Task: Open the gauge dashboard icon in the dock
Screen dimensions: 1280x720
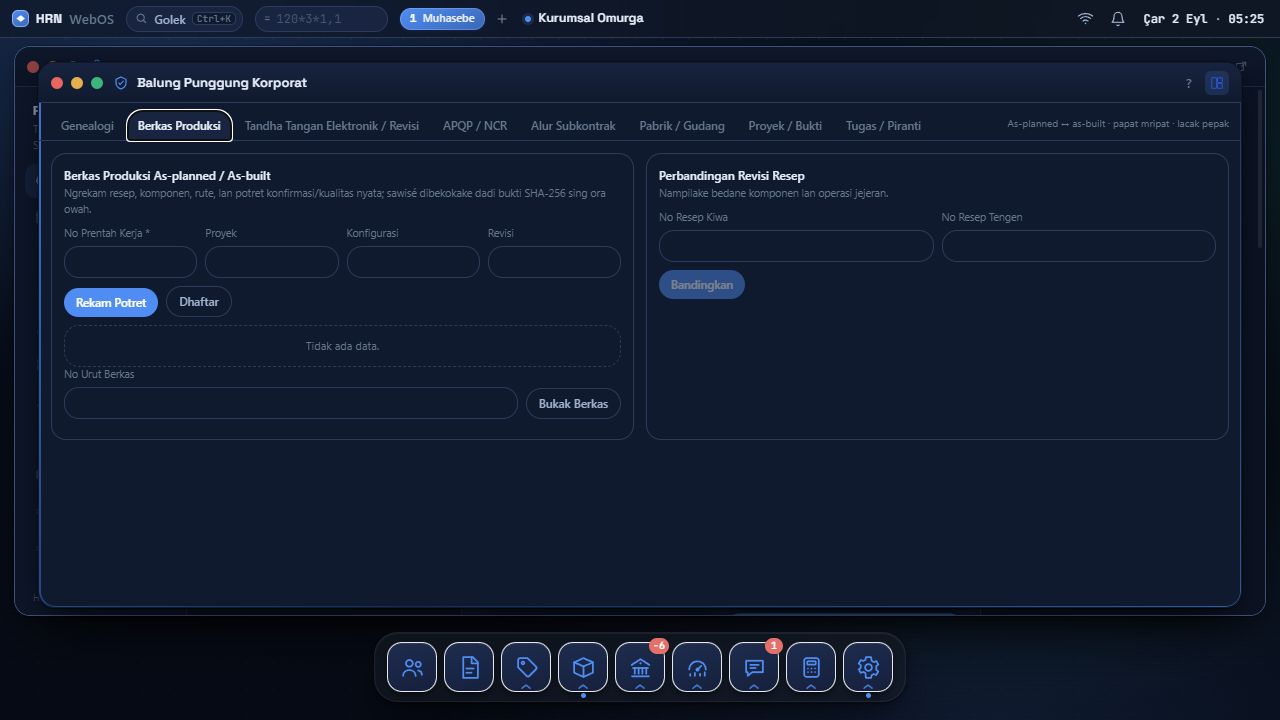Action: click(x=697, y=667)
